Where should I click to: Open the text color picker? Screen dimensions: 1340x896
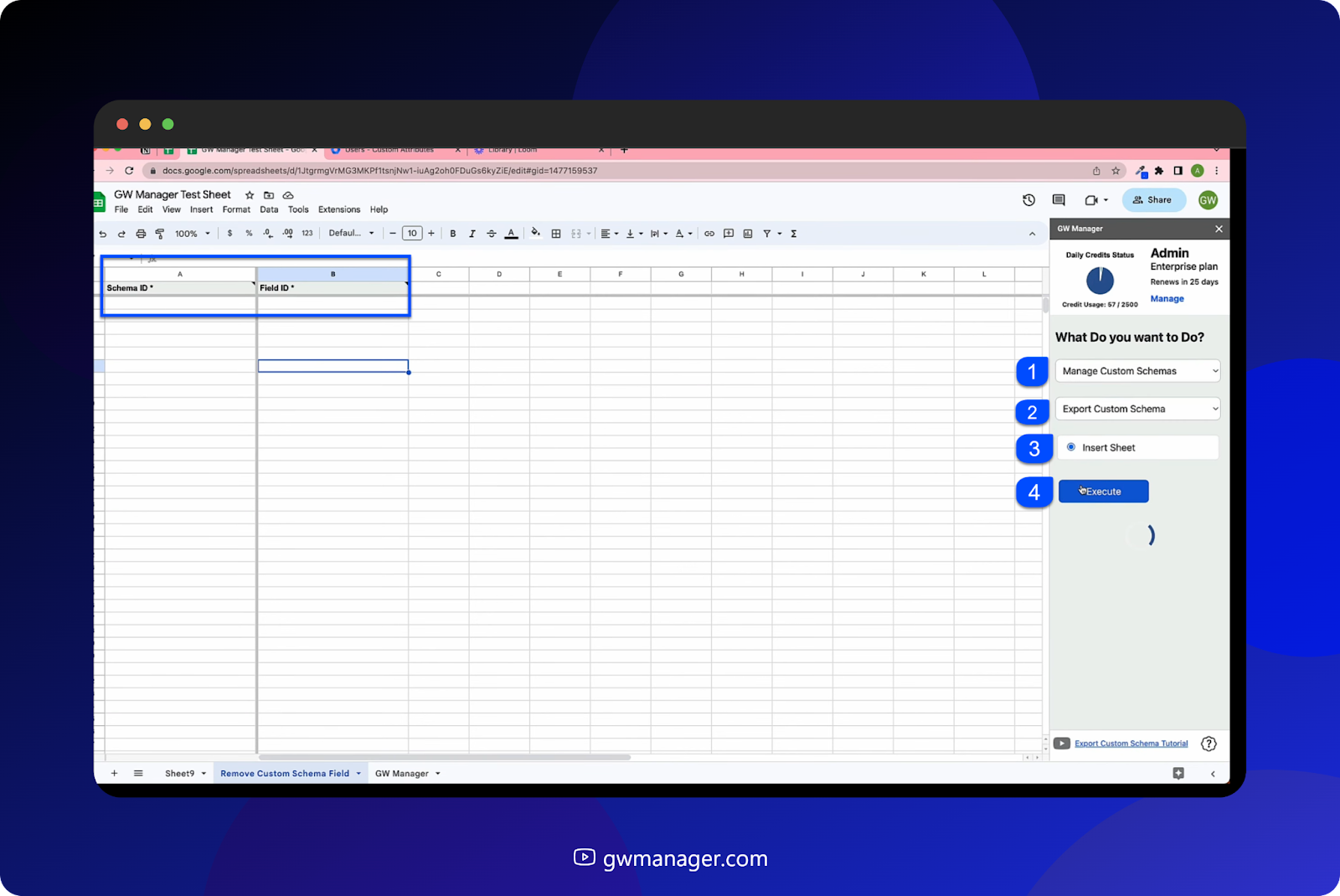[511, 234]
